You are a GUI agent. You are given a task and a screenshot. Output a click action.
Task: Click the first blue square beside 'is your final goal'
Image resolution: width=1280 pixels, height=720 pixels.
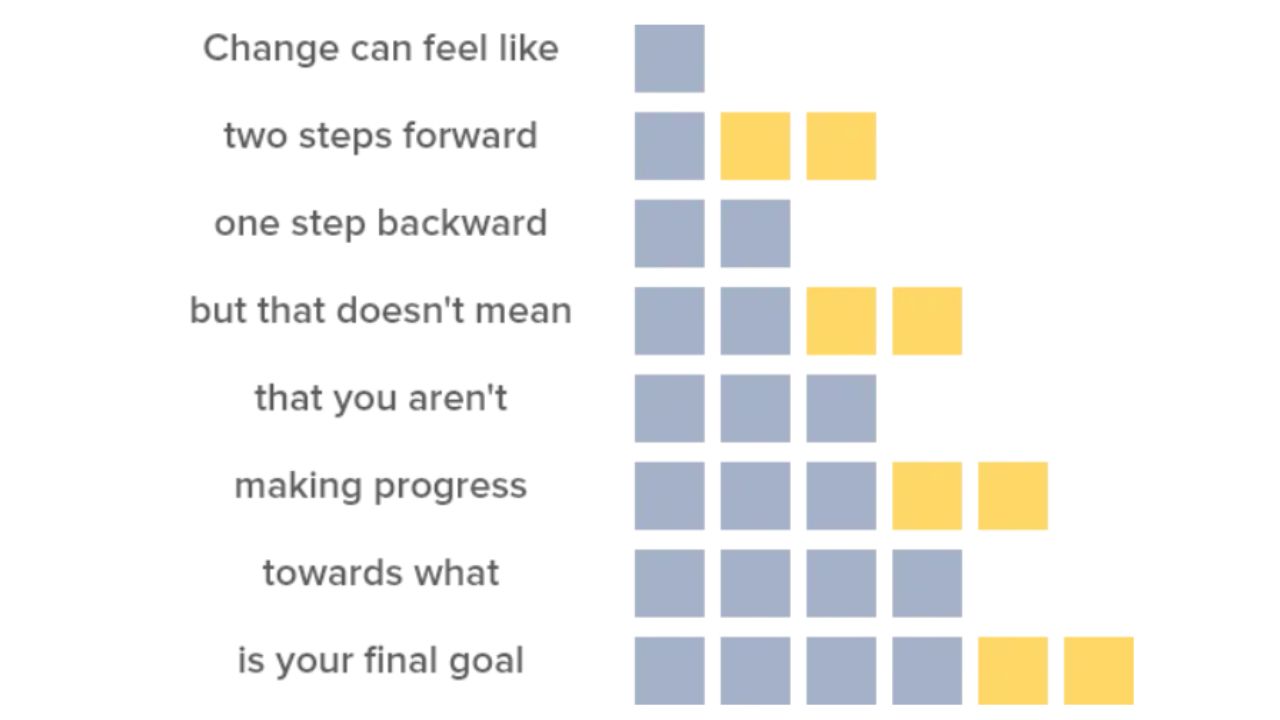[669, 671]
